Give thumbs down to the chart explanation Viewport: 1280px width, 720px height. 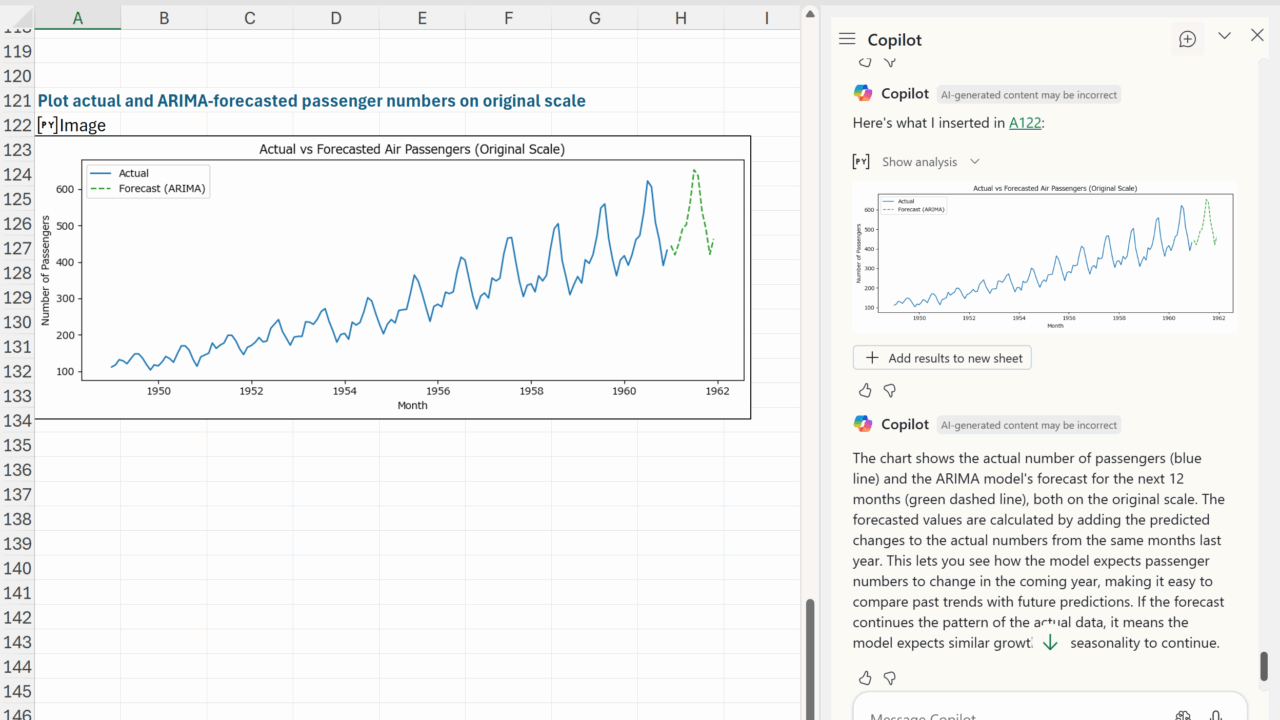889,678
